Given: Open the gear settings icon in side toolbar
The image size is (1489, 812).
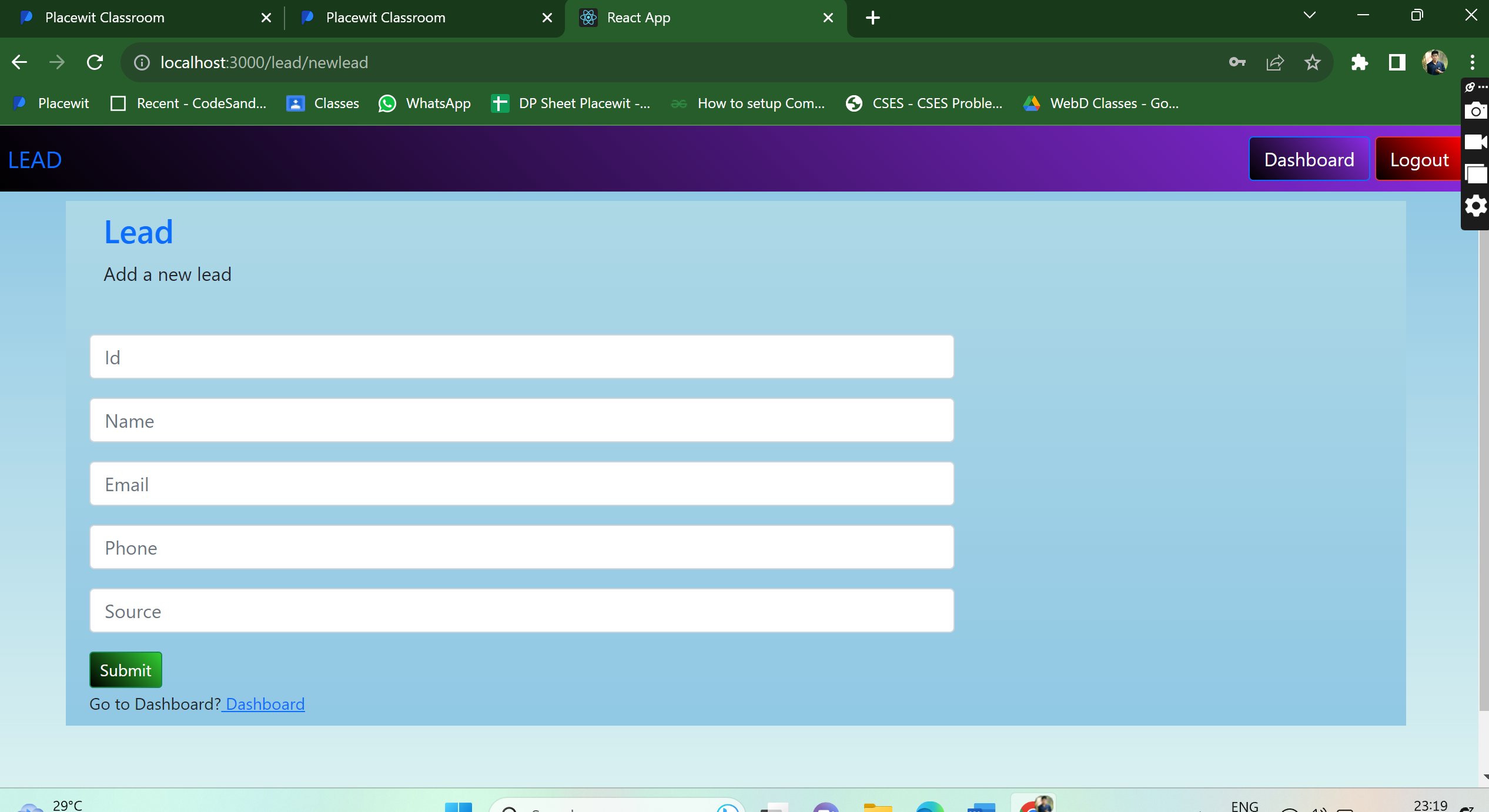Looking at the screenshot, I should [x=1475, y=206].
